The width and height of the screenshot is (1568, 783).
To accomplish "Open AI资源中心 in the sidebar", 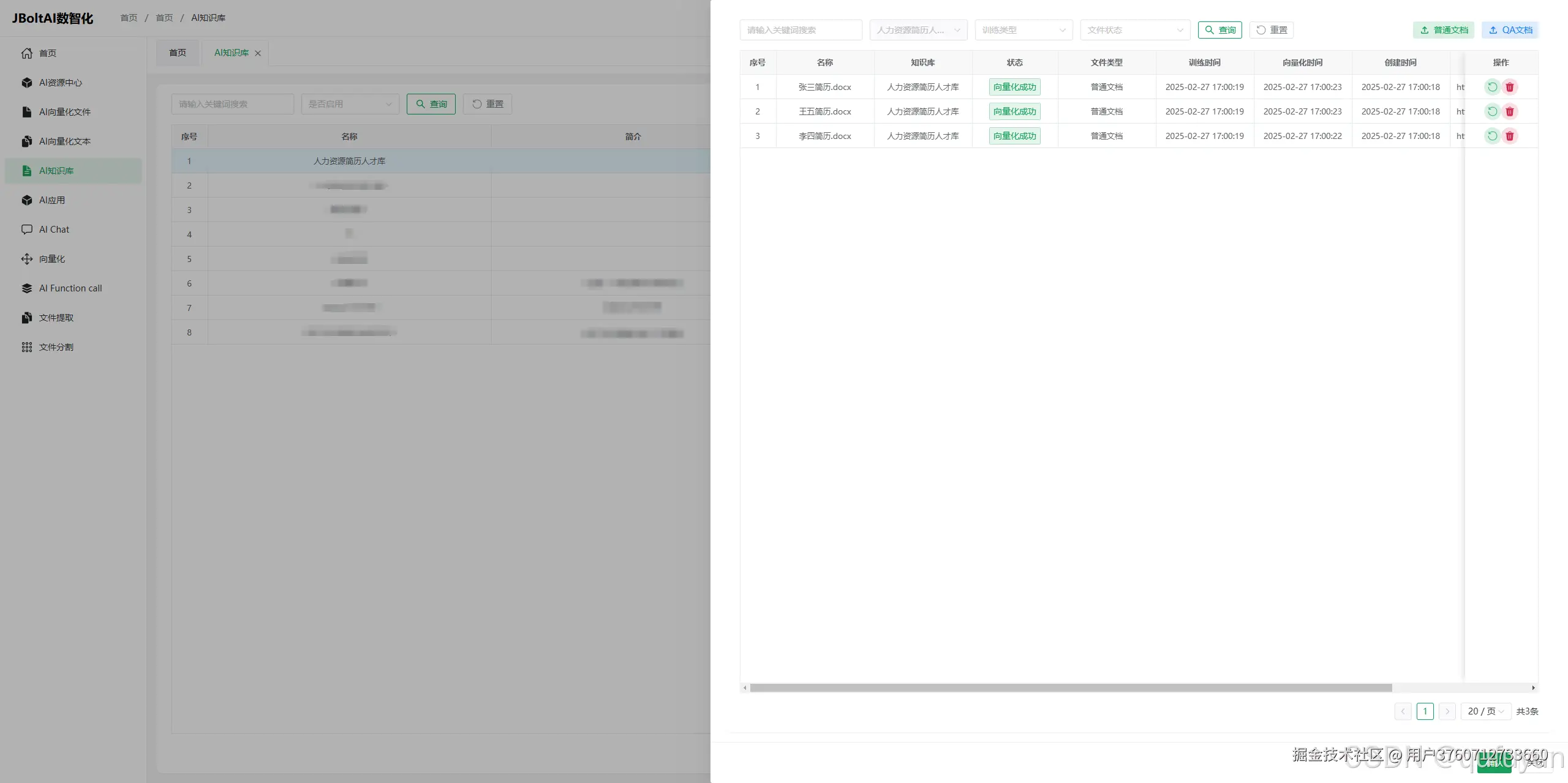I will tap(60, 83).
